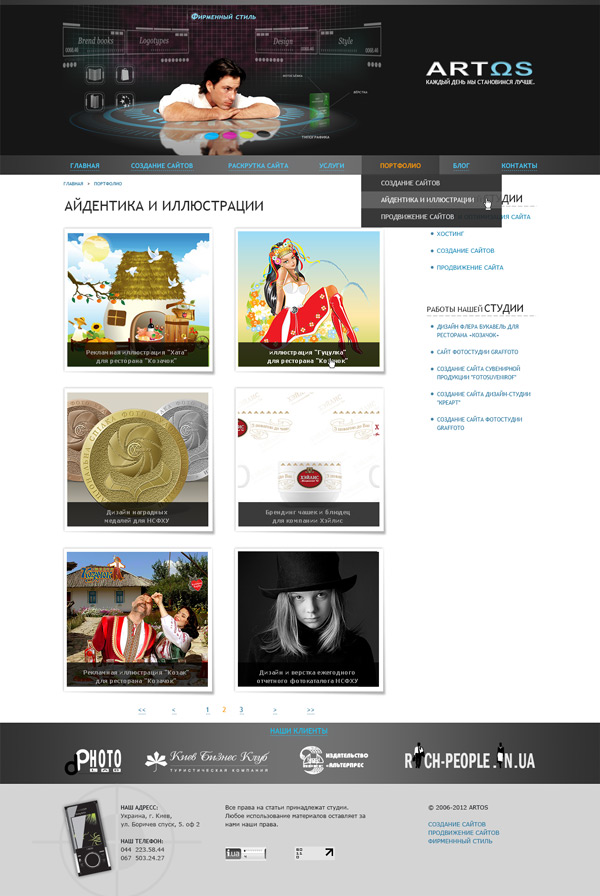Select page 3 in the pagination

[x=241, y=710]
